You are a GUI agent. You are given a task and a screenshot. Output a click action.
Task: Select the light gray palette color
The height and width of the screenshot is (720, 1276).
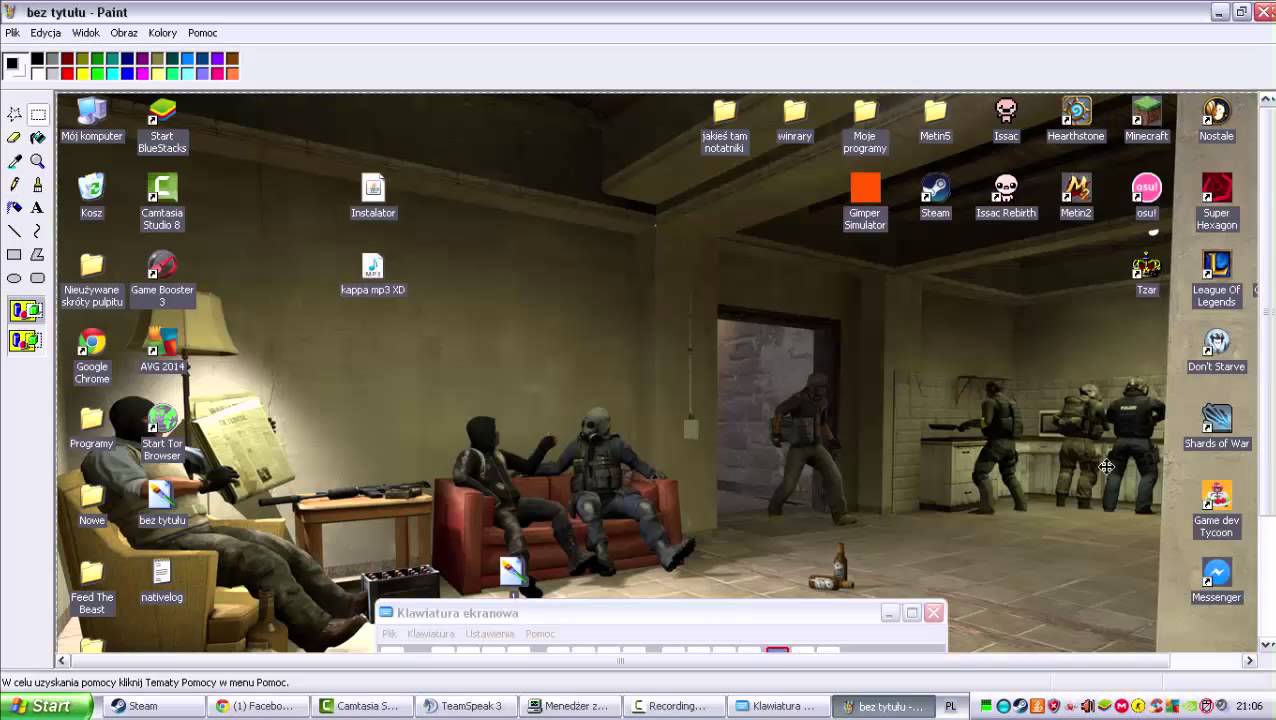(x=52, y=73)
